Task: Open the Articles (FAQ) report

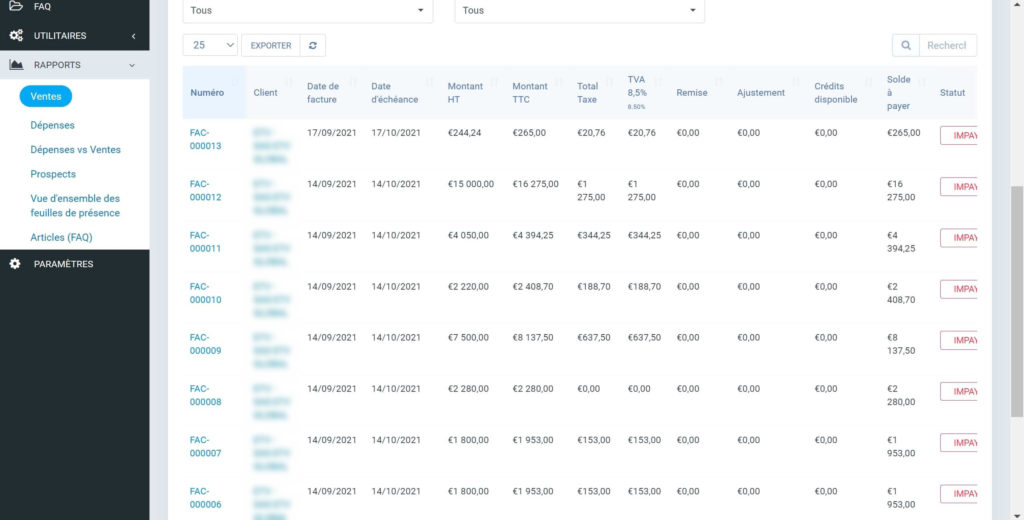Action: (x=61, y=237)
